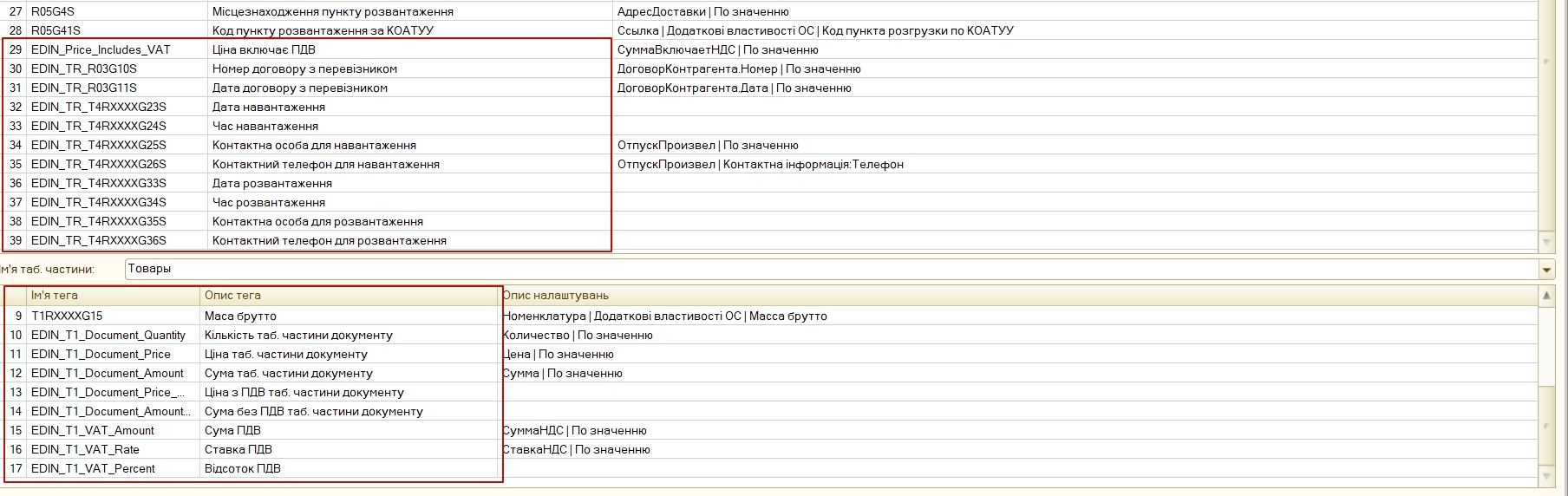The width and height of the screenshot is (1568, 496).
Task: Select the EDIN_TR_T4RXXXXG23S tag cell
Action: (x=118, y=107)
